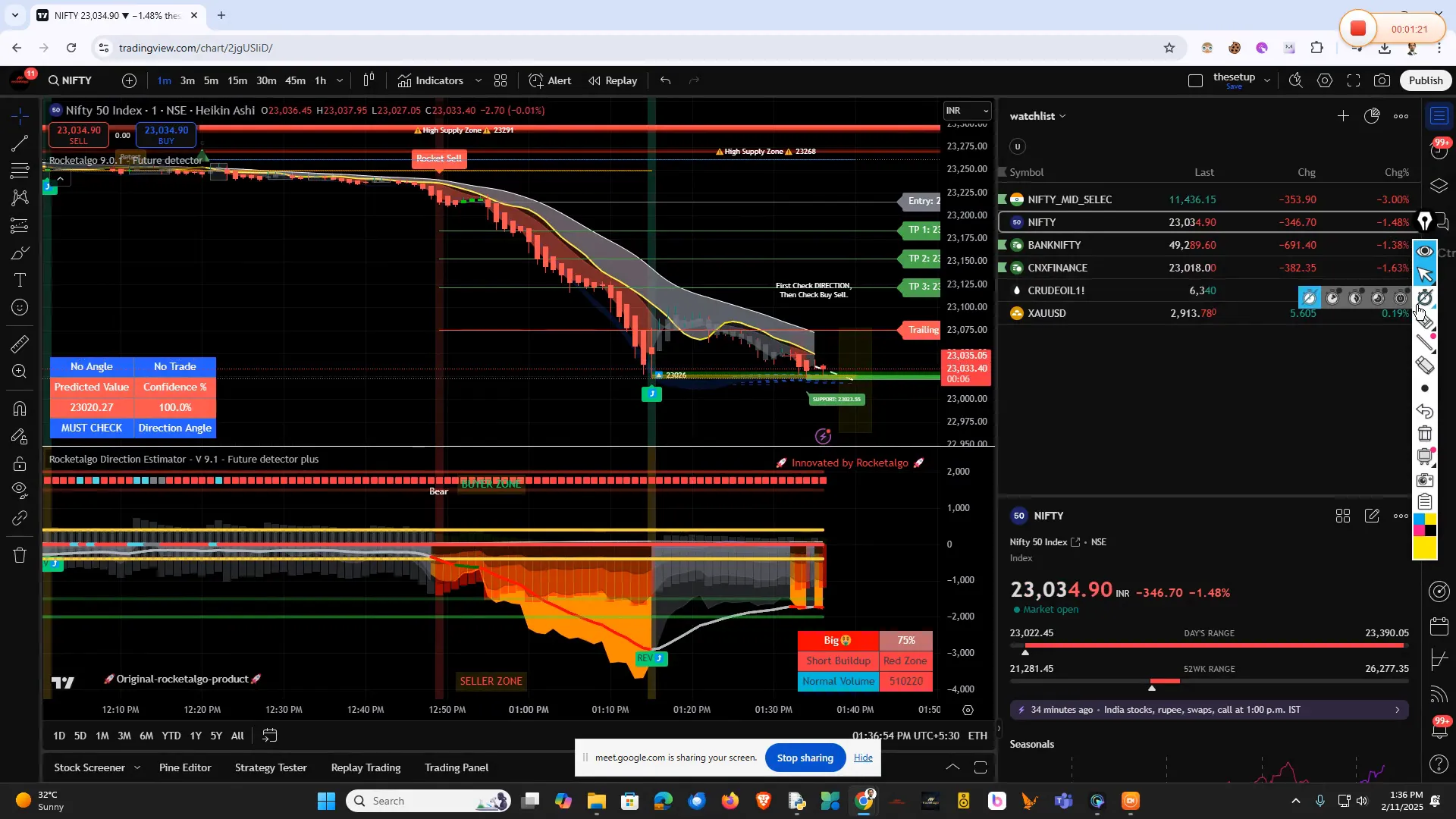Viewport: 1456px width, 819px height.
Task: Open the Eraser in the drawing popup
Action: (1423, 364)
